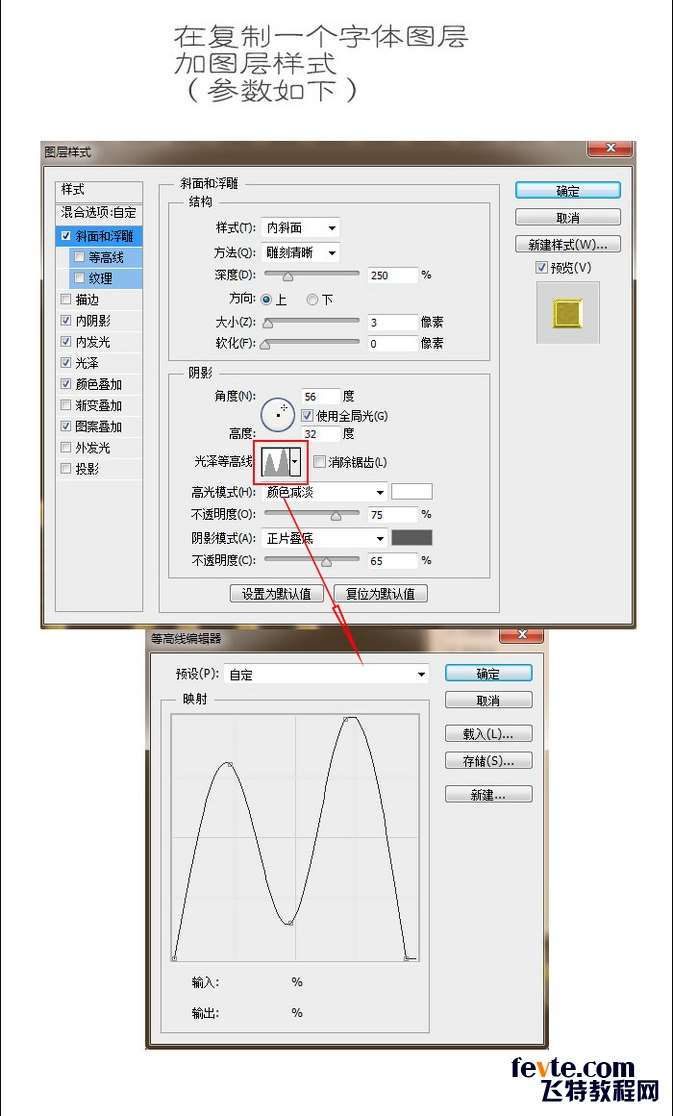Click the 光泽等高线 contour thumbnail
The width and height of the screenshot is (673, 1116).
pyautogui.click(x=275, y=463)
